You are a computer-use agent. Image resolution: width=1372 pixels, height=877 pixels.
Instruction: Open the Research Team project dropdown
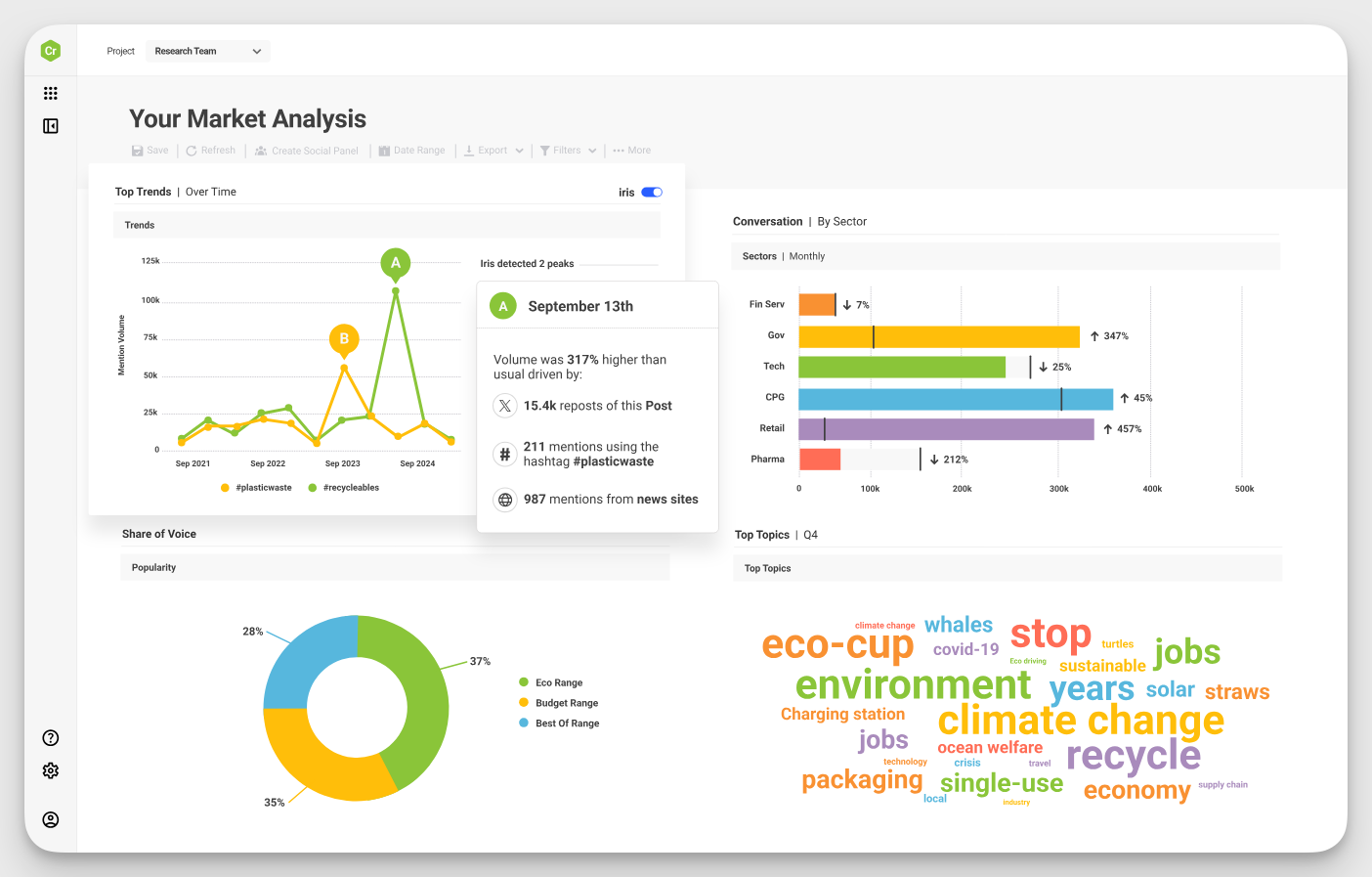click(207, 51)
